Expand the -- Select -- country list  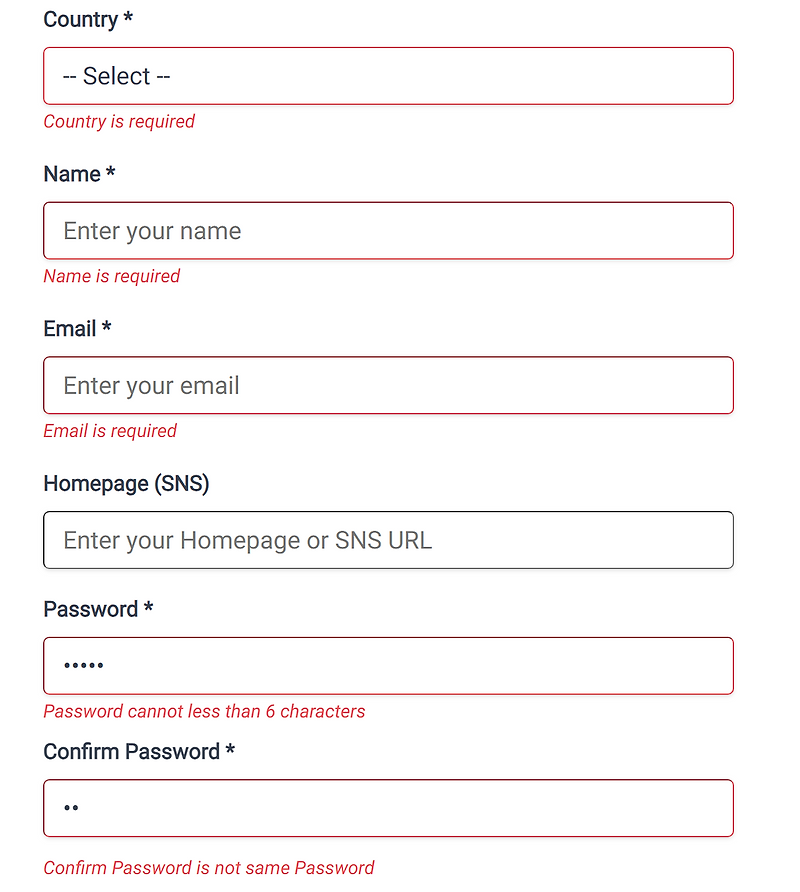388,76
